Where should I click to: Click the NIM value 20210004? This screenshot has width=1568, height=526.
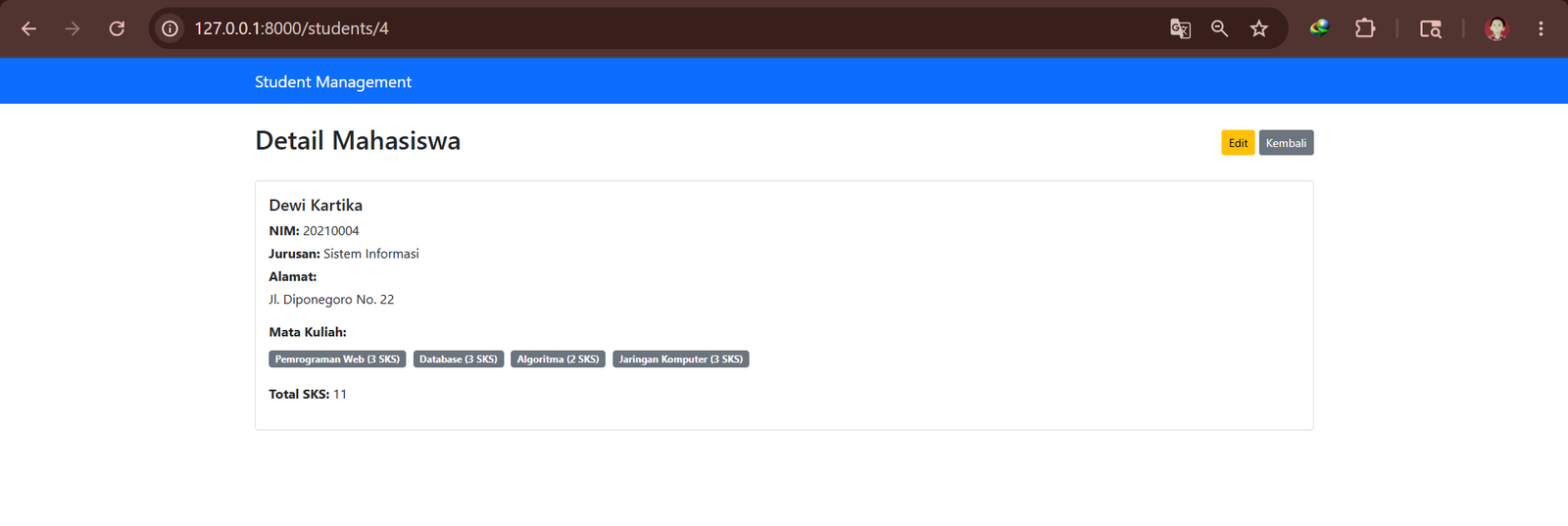click(x=331, y=231)
